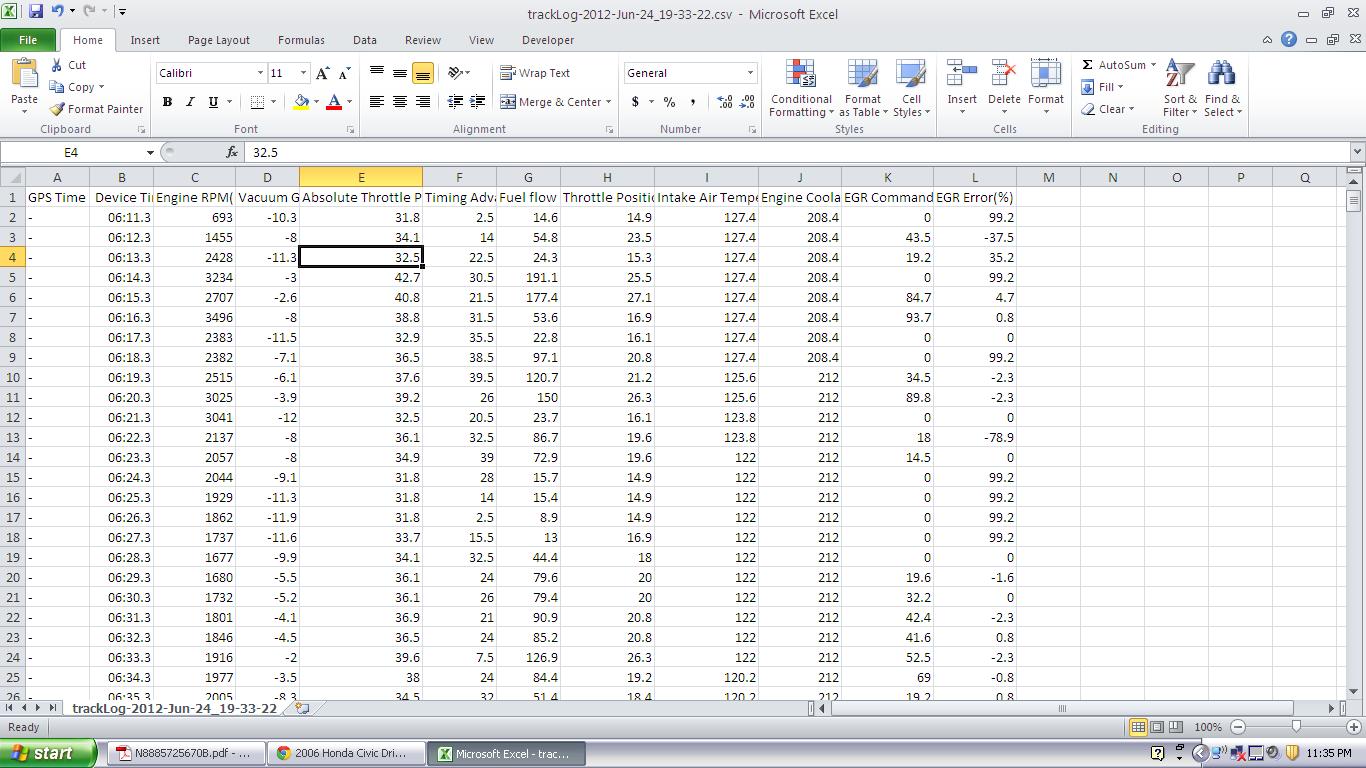Open the Formulas ribbon tab

301,40
